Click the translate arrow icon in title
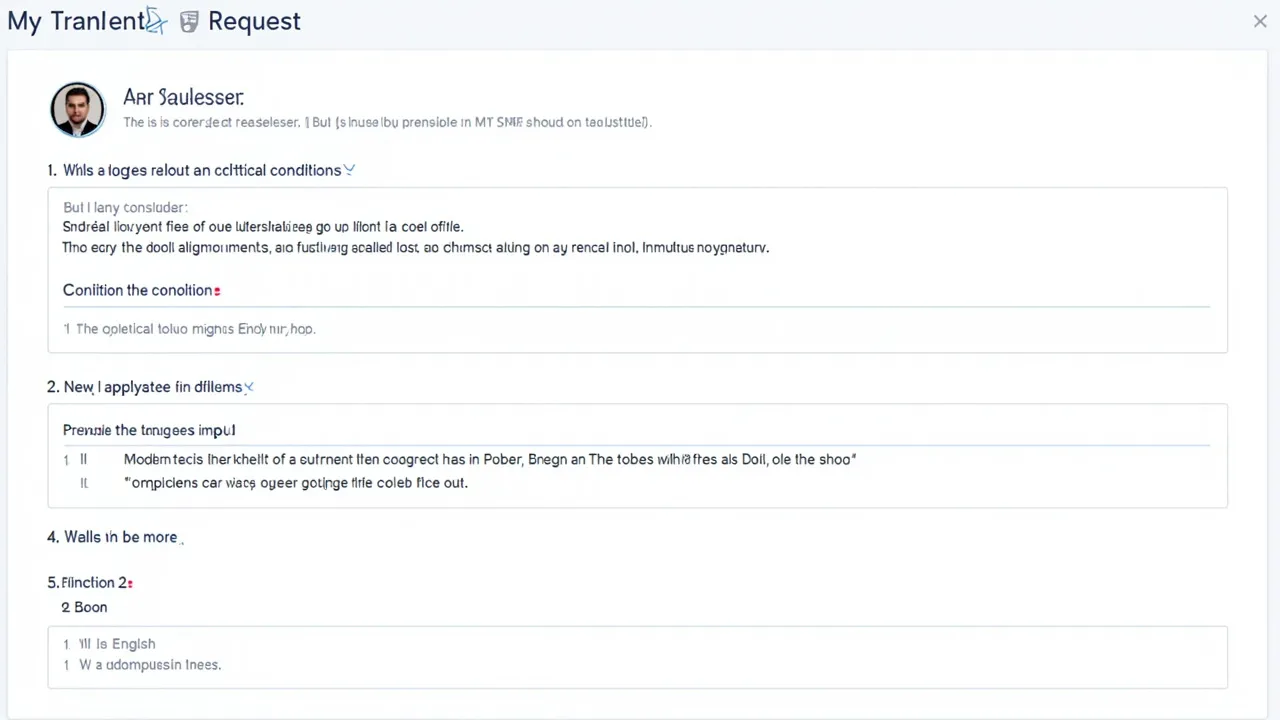 tap(155, 20)
